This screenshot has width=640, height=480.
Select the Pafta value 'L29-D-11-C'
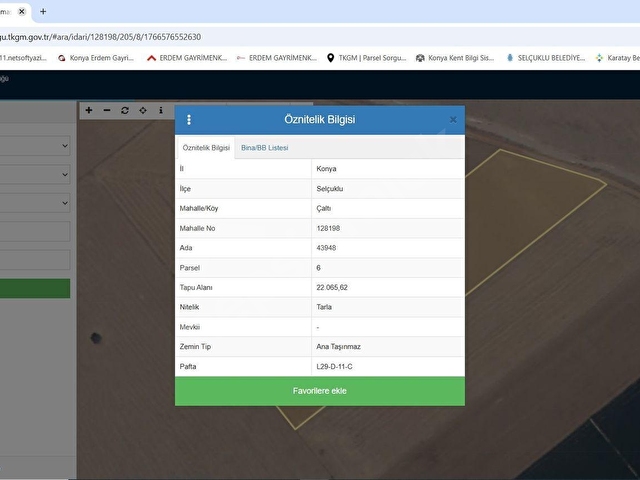pyautogui.click(x=334, y=367)
